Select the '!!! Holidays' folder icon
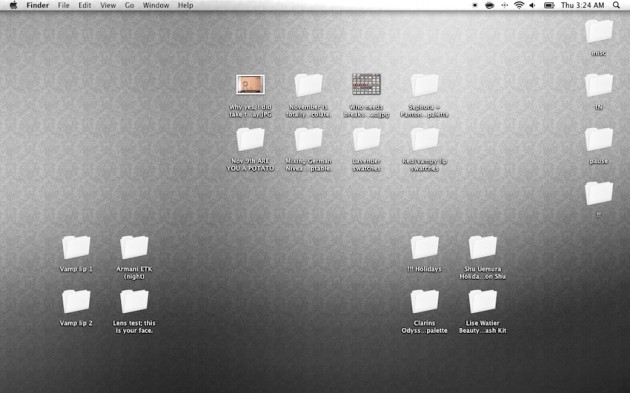630x393 pixels. point(424,247)
